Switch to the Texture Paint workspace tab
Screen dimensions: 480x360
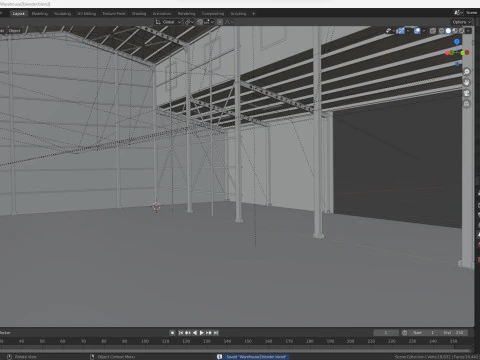coord(114,14)
